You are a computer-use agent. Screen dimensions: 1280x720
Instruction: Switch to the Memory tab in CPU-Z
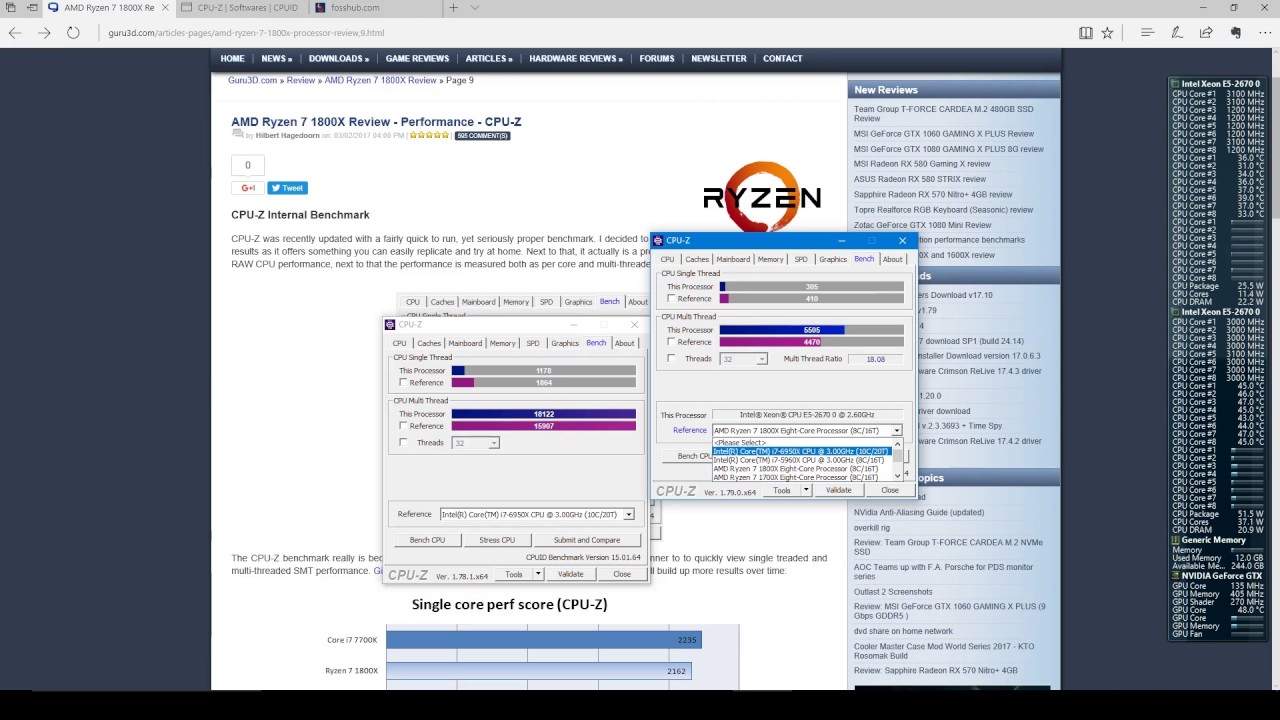(770, 259)
